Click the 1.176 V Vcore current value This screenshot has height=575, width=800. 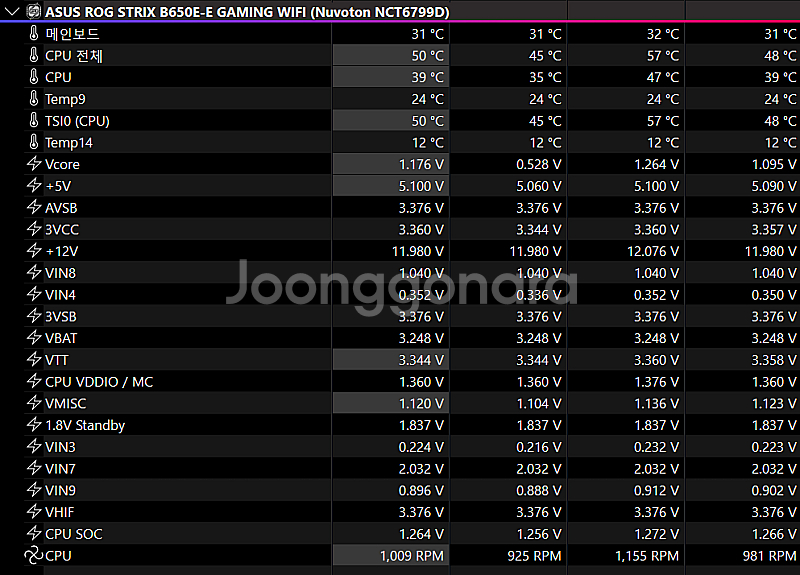point(421,164)
